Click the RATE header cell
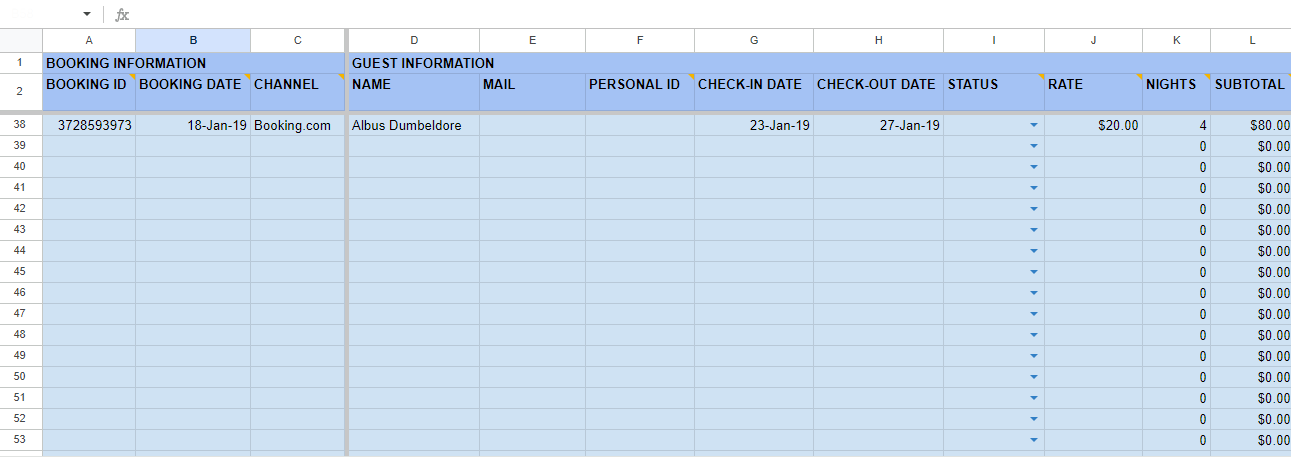 point(1094,92)
